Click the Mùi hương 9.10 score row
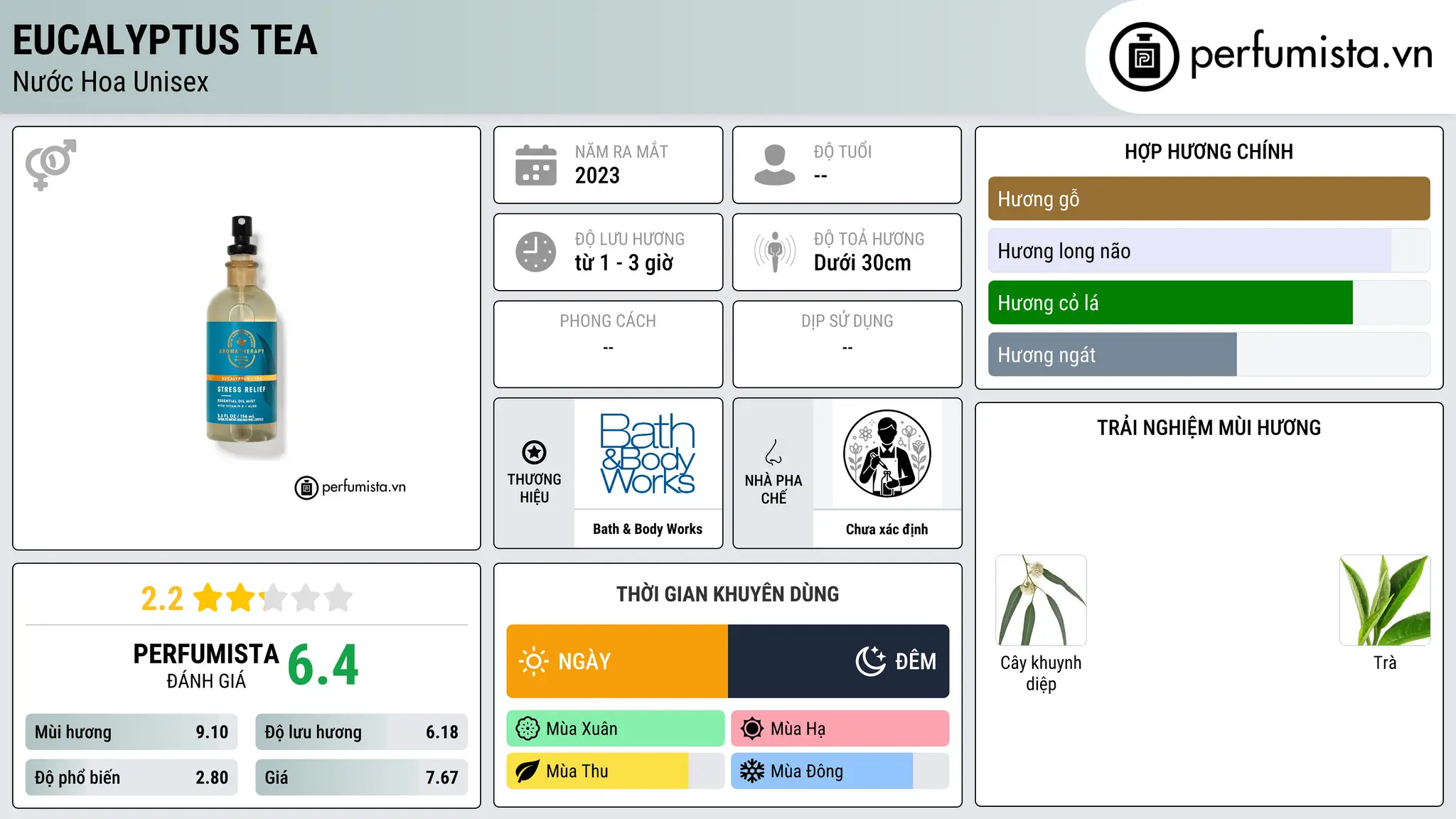 132,732
